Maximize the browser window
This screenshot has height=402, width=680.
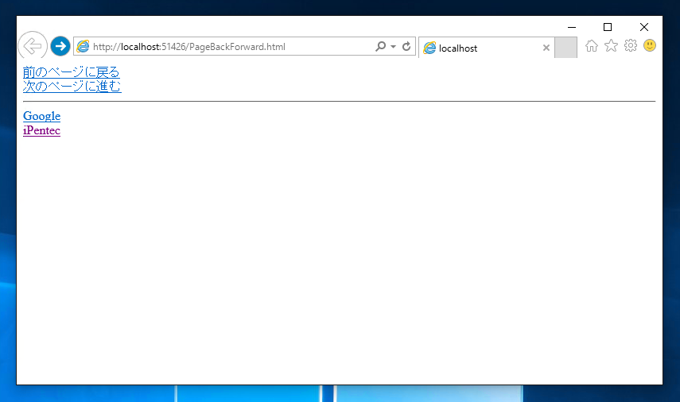tap(608, 27)
